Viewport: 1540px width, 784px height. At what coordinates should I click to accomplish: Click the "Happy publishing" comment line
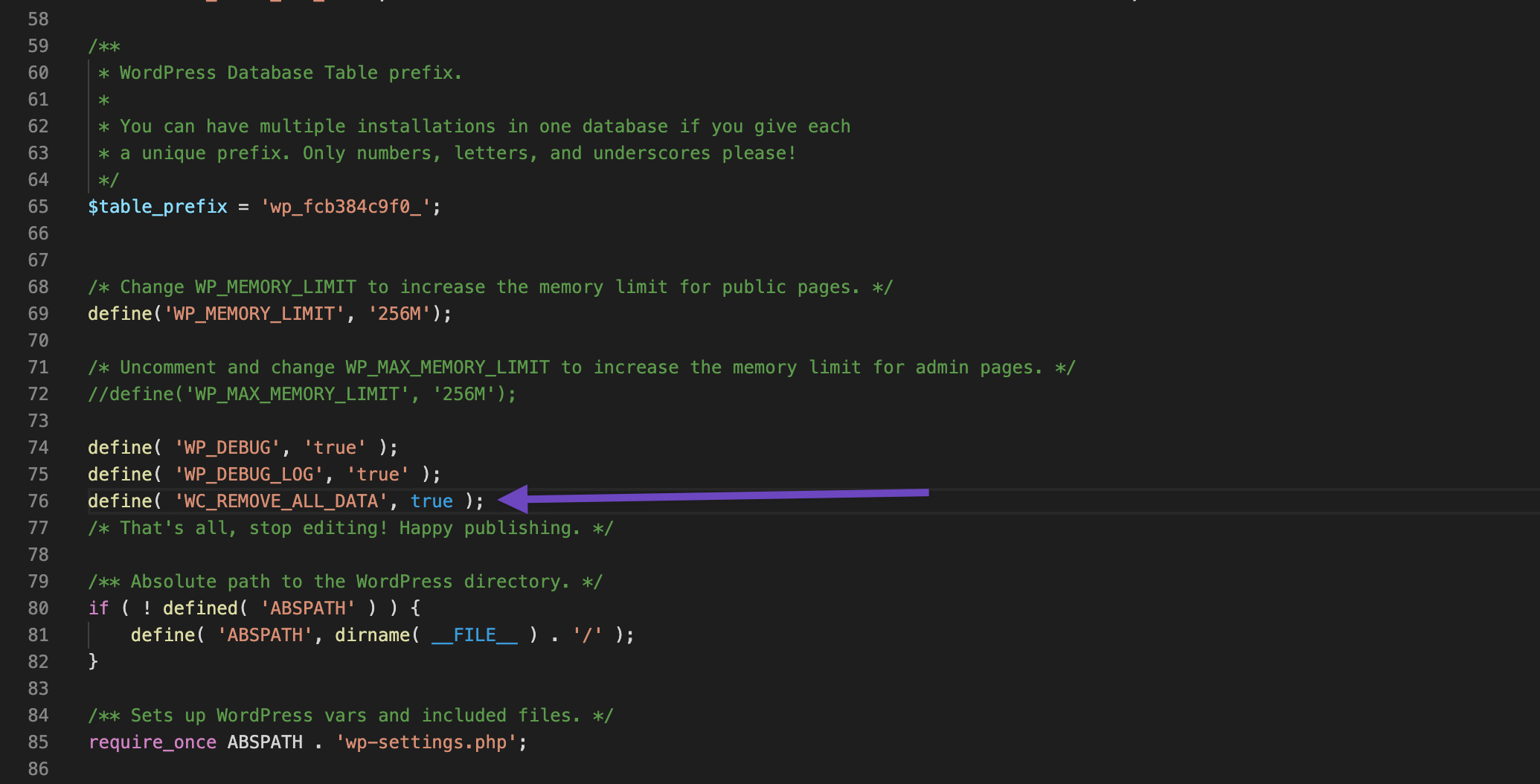(x=350, y=528)
